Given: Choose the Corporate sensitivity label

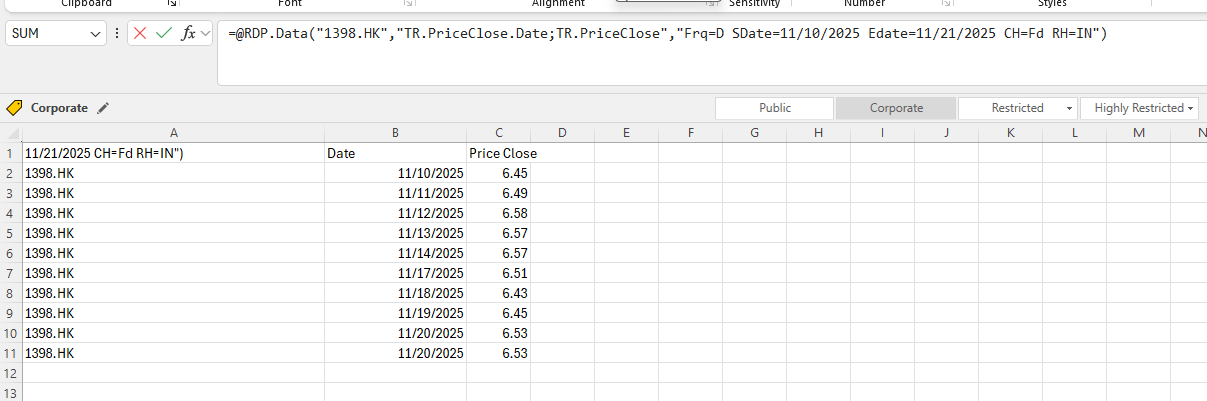Looking at the screenshot, I should [896, 108].
